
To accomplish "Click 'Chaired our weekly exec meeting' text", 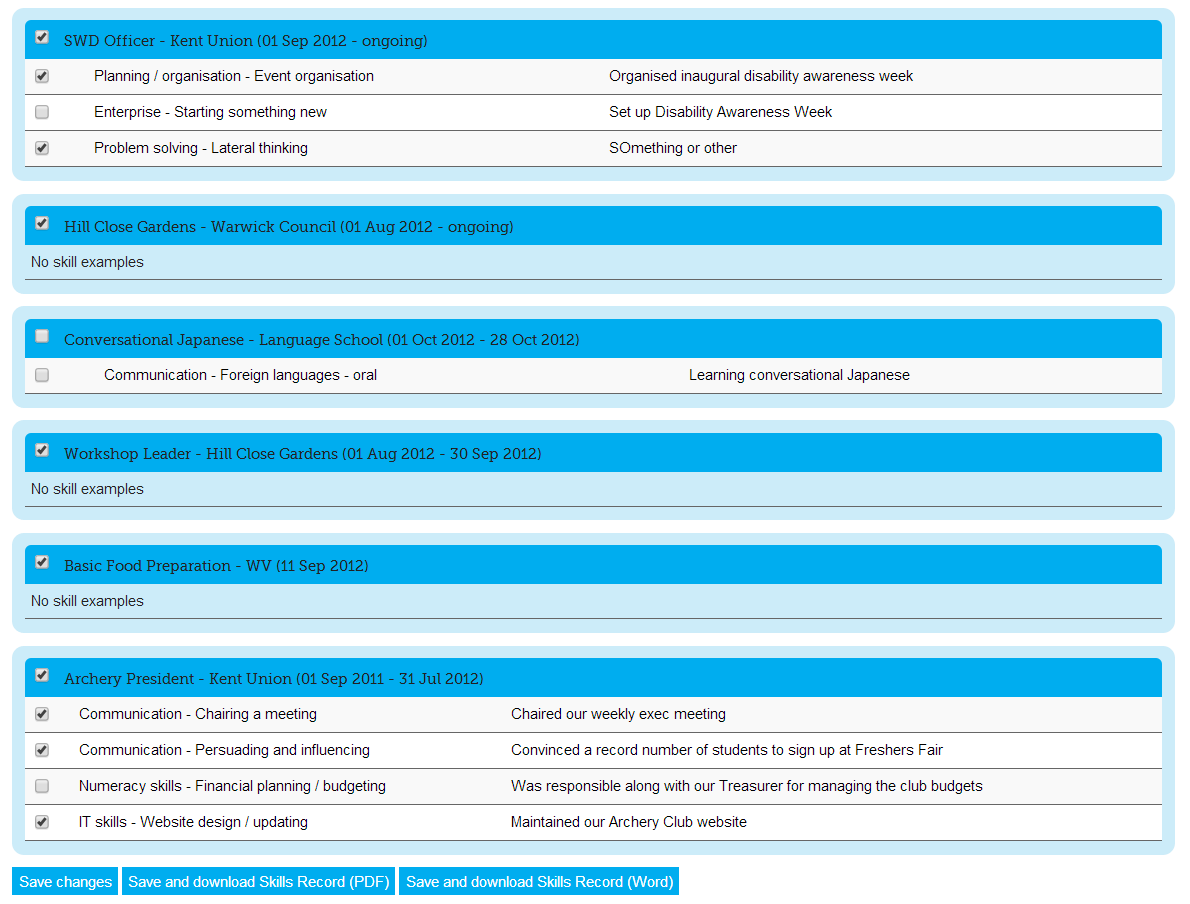I will pyautogui.click(x=619, y=714).
